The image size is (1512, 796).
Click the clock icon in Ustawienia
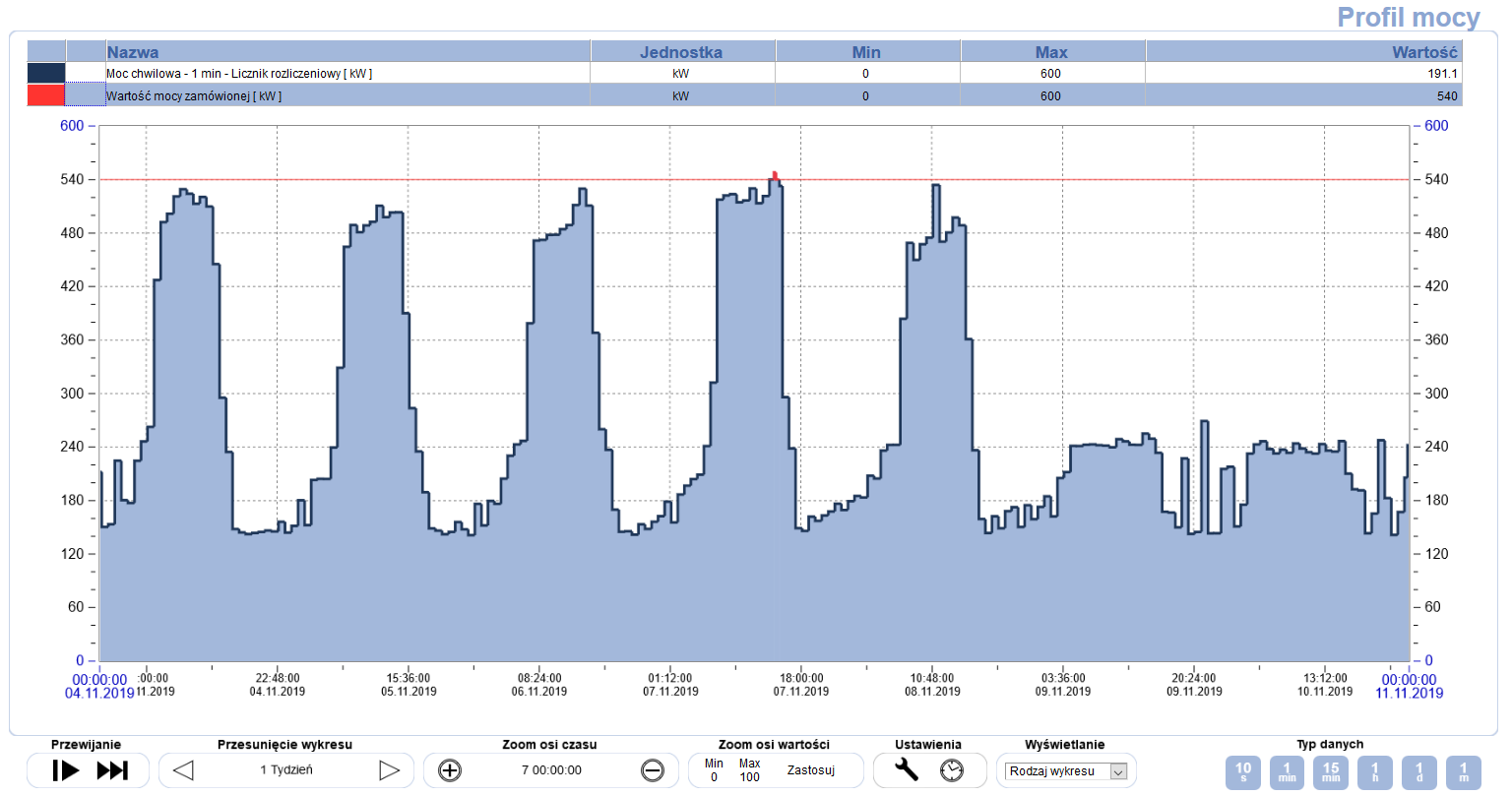(952, 770)
